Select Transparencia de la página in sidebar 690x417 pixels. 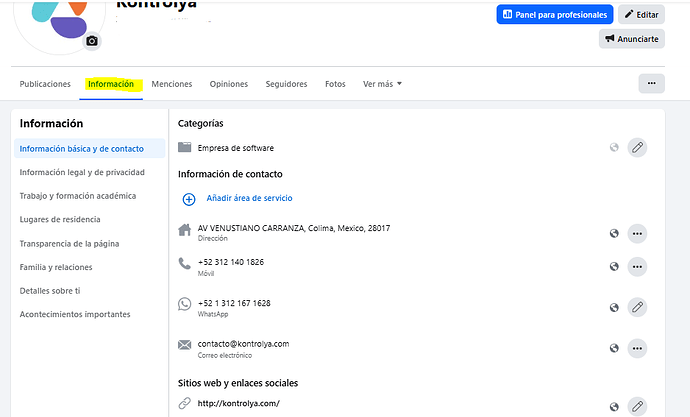click(69, 244)
